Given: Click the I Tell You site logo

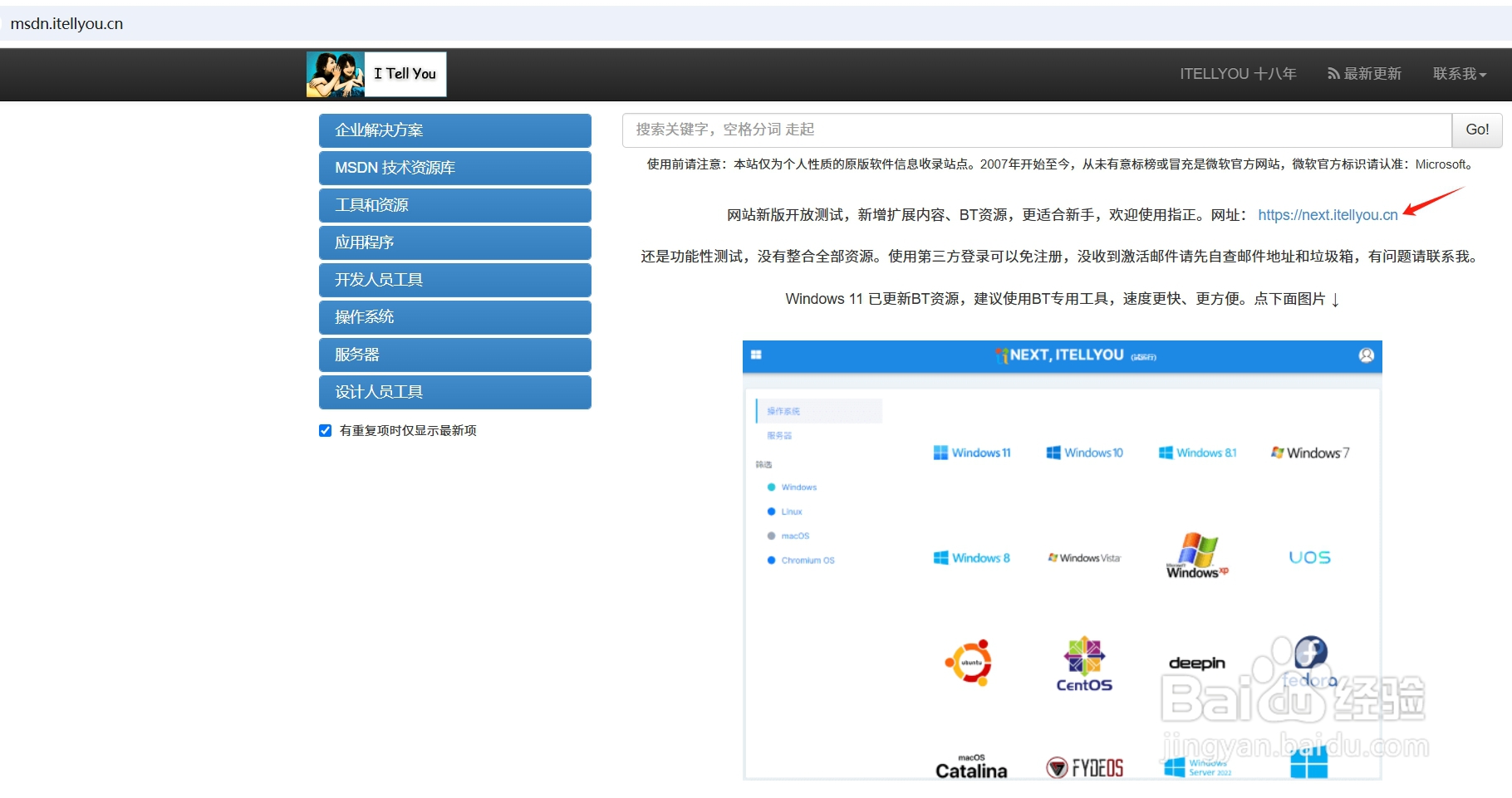Looking at the screenshot, I should coord(376,74).
